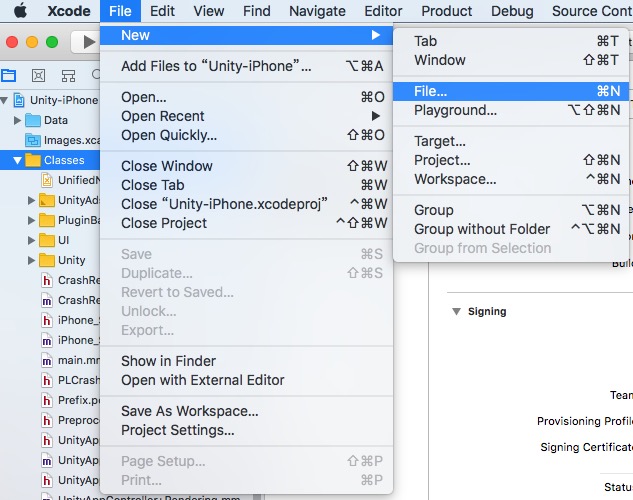The image size is (633, 500).
Task: Expand the UI folder
Action: click(x=31, y=240)
